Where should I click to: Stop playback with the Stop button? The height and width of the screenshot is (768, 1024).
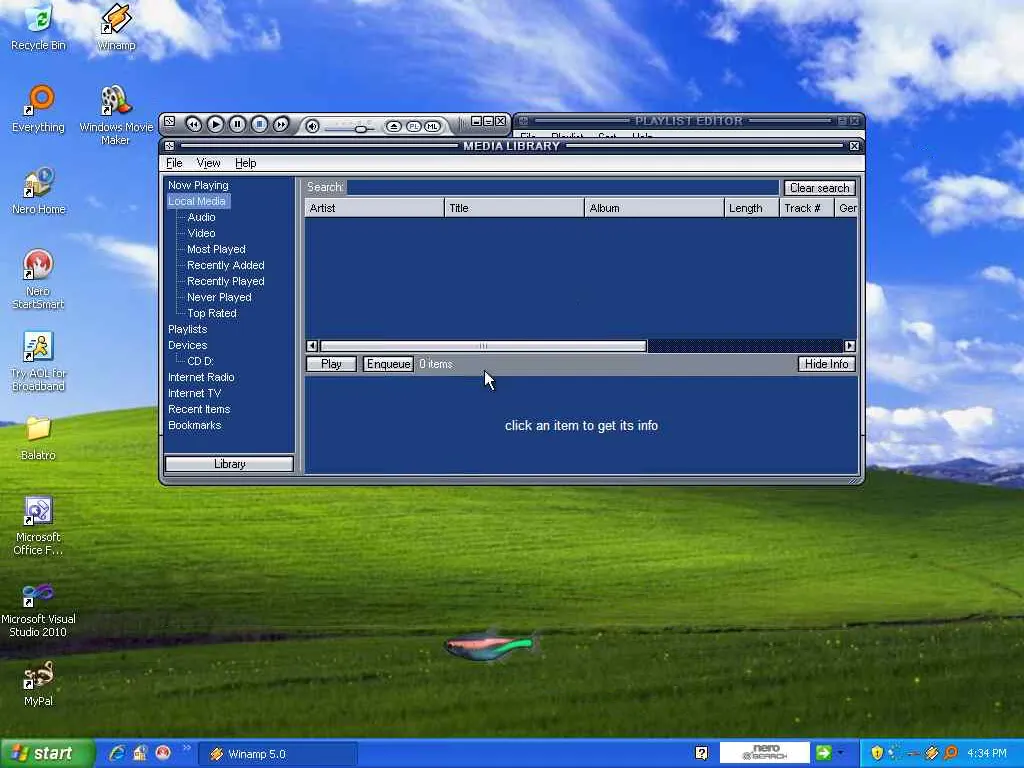point(259,124)
